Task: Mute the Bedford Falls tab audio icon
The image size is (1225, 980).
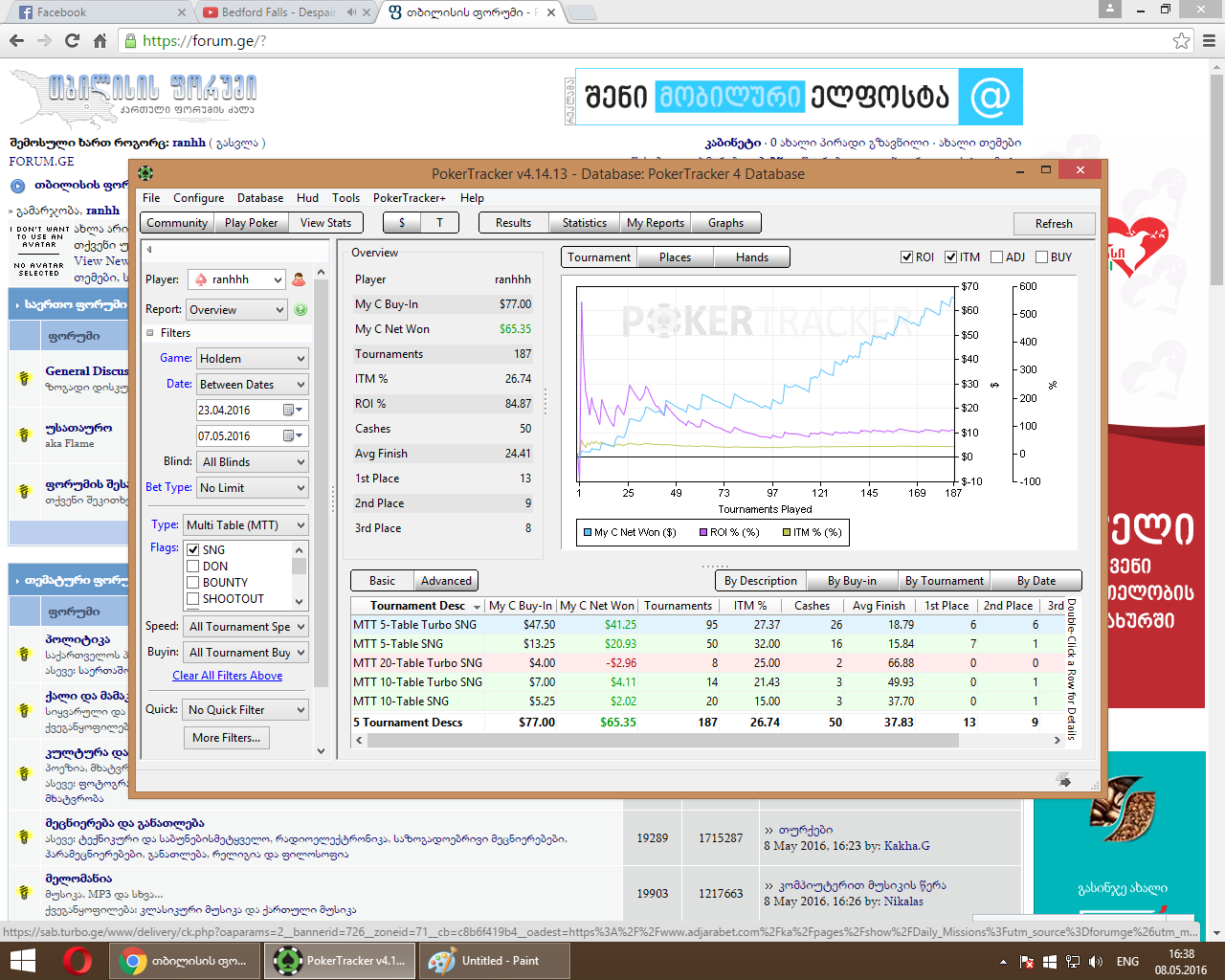Action: coord(351,12)
